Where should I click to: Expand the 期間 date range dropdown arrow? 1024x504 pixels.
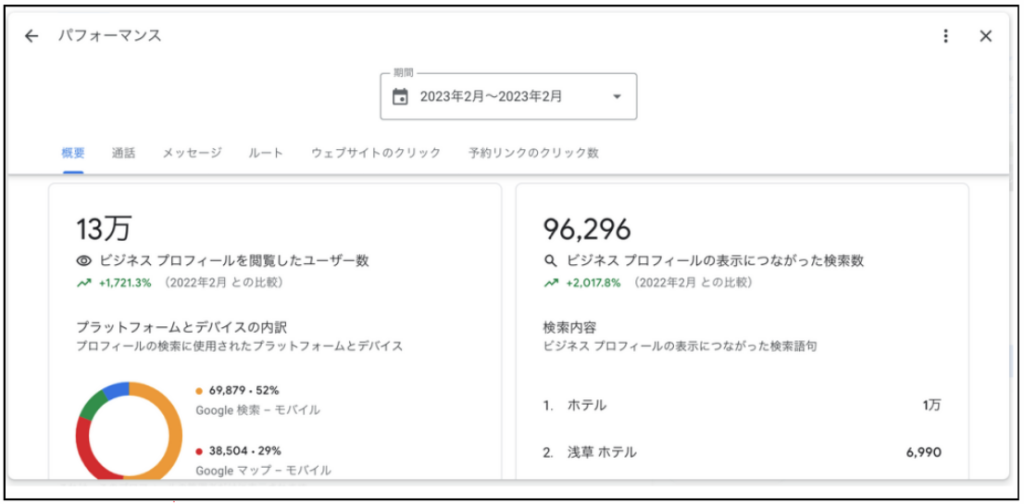pos(616,97)
